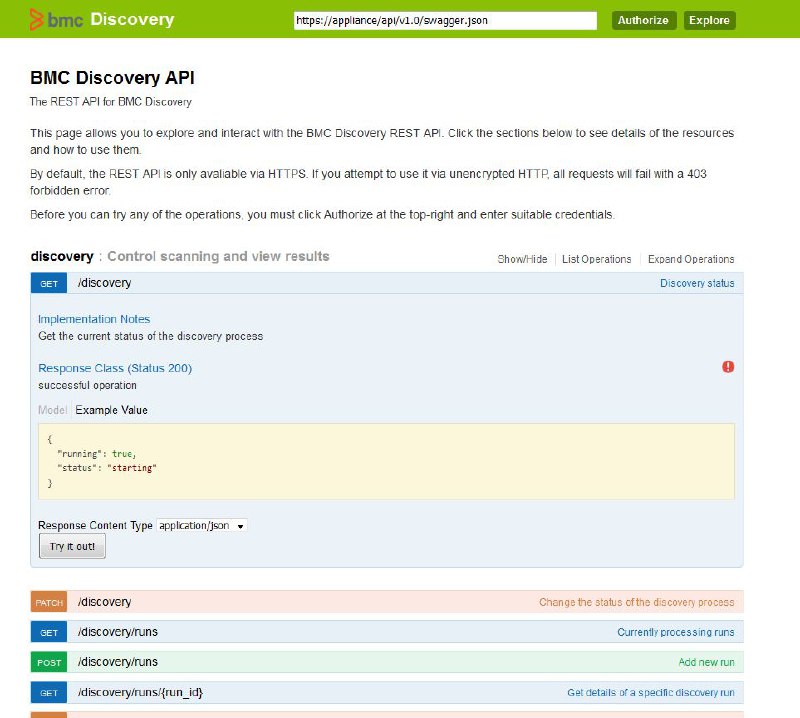
Task: Click the BMC Discovery logo
Action: coord(102,19)
